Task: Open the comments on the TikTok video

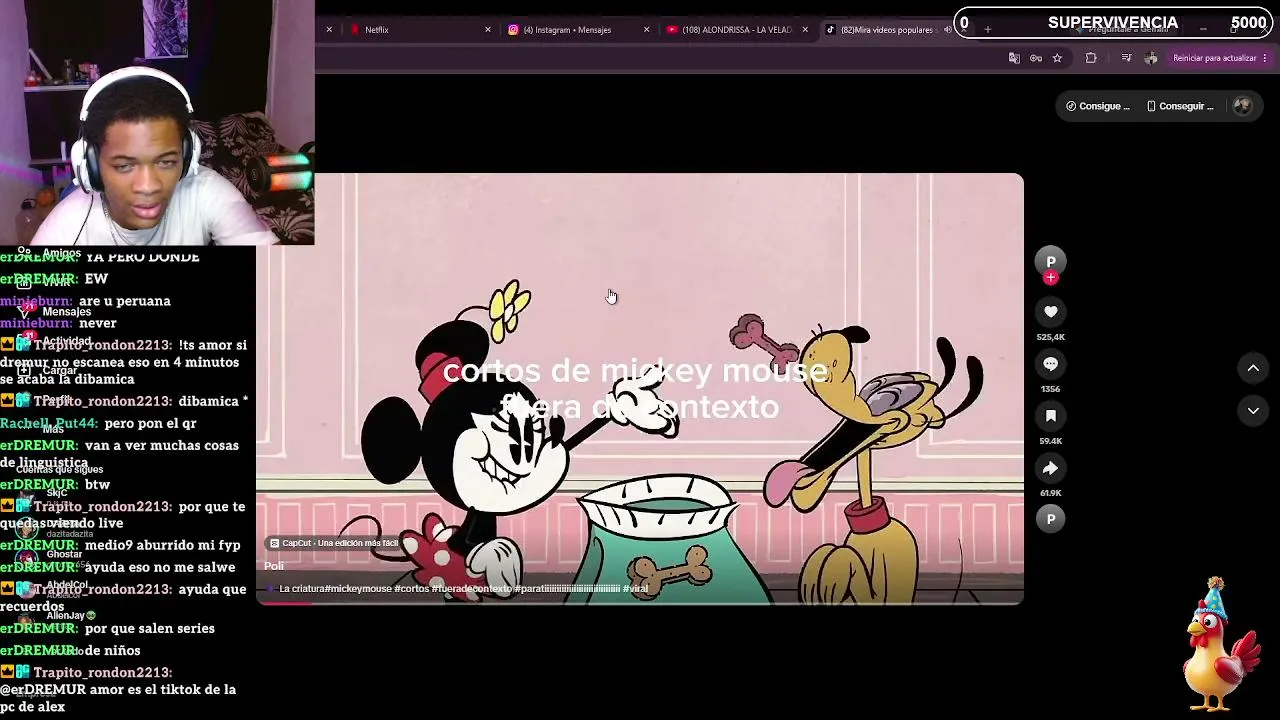Action: pyautogui.click(x=1050, y=364)
